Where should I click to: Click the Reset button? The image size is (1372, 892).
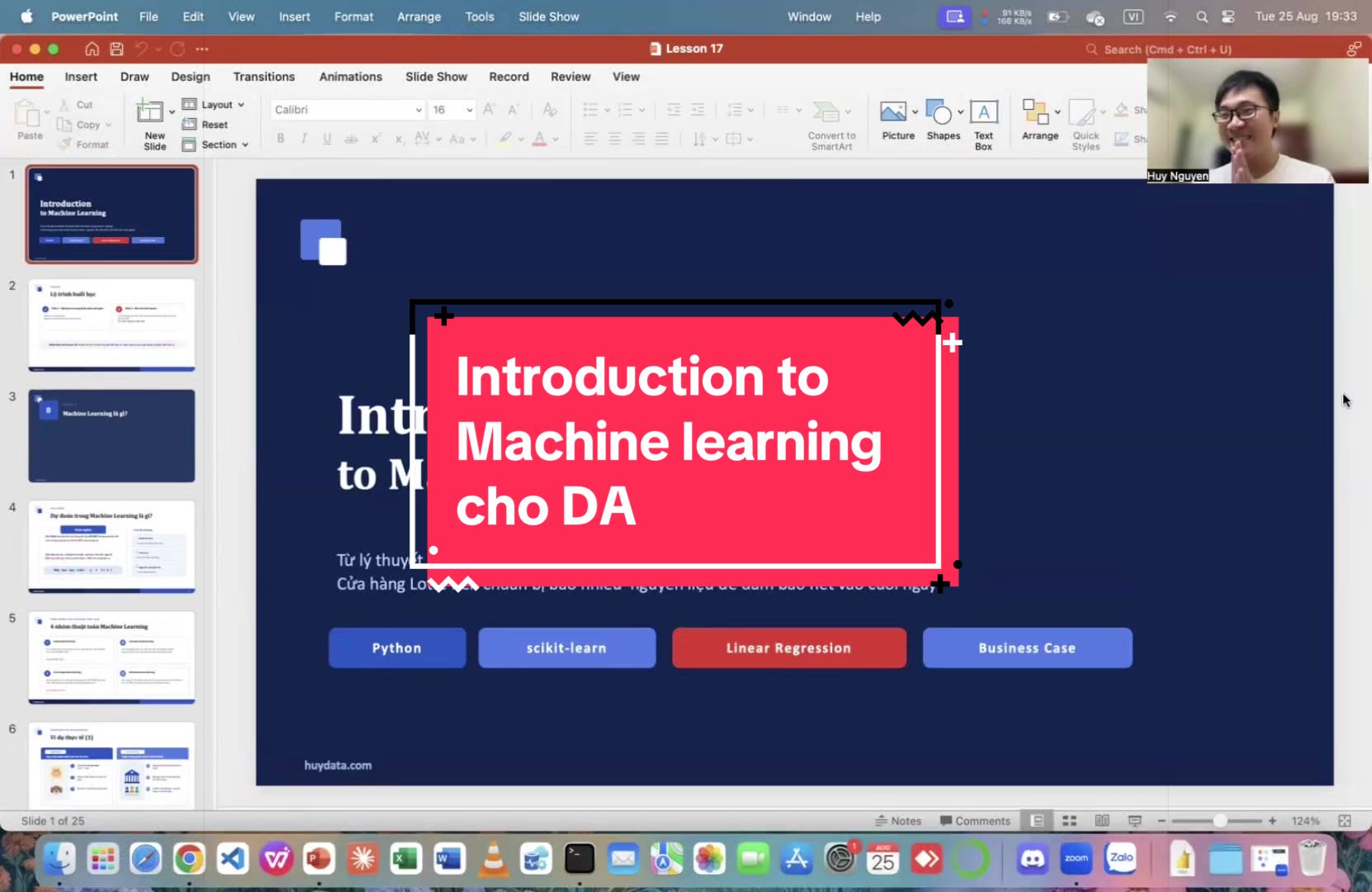(206, 125)
